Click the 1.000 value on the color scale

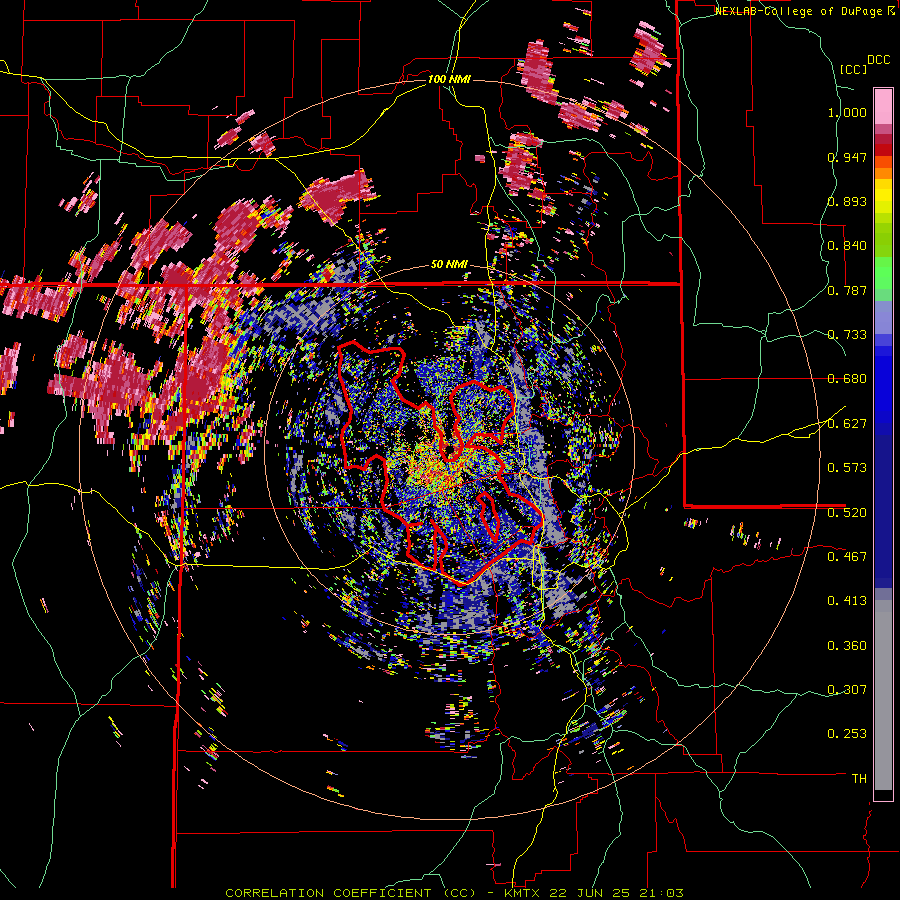pos(847,112)
